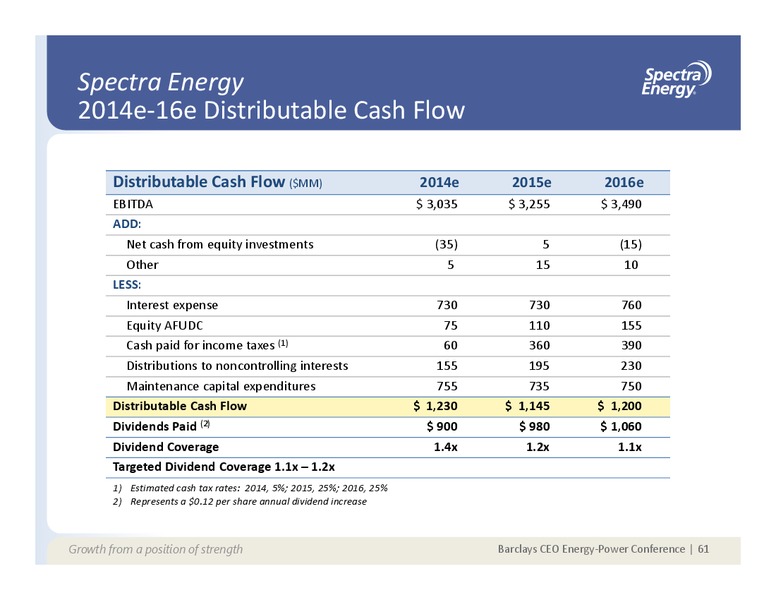The height and width of the screenshot is (600, 776).
Task: Select the slide title '2014e-16e Distributable Cash Flow'
Action: tap(271, 110)
